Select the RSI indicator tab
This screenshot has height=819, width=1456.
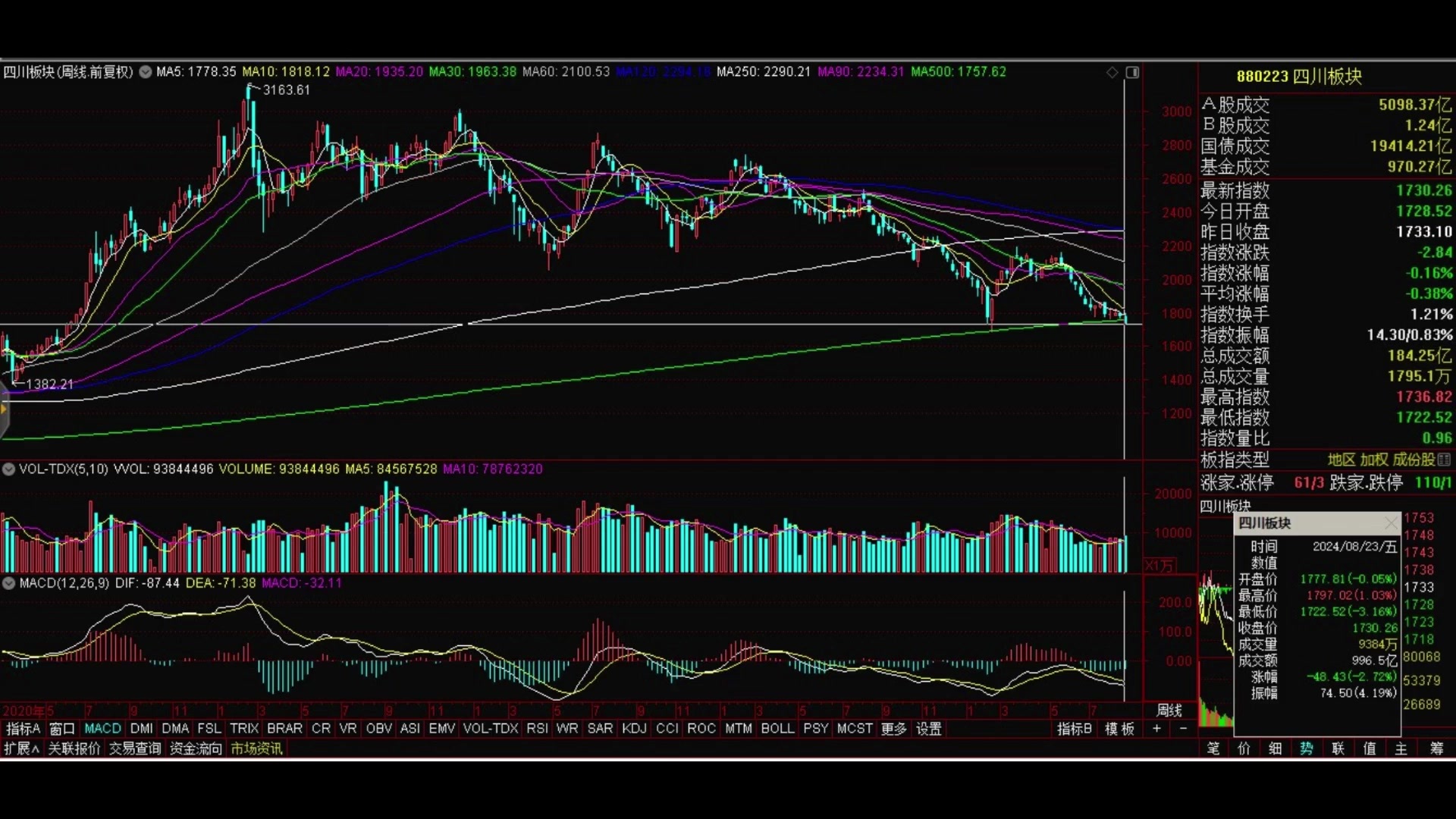[537, 729]
